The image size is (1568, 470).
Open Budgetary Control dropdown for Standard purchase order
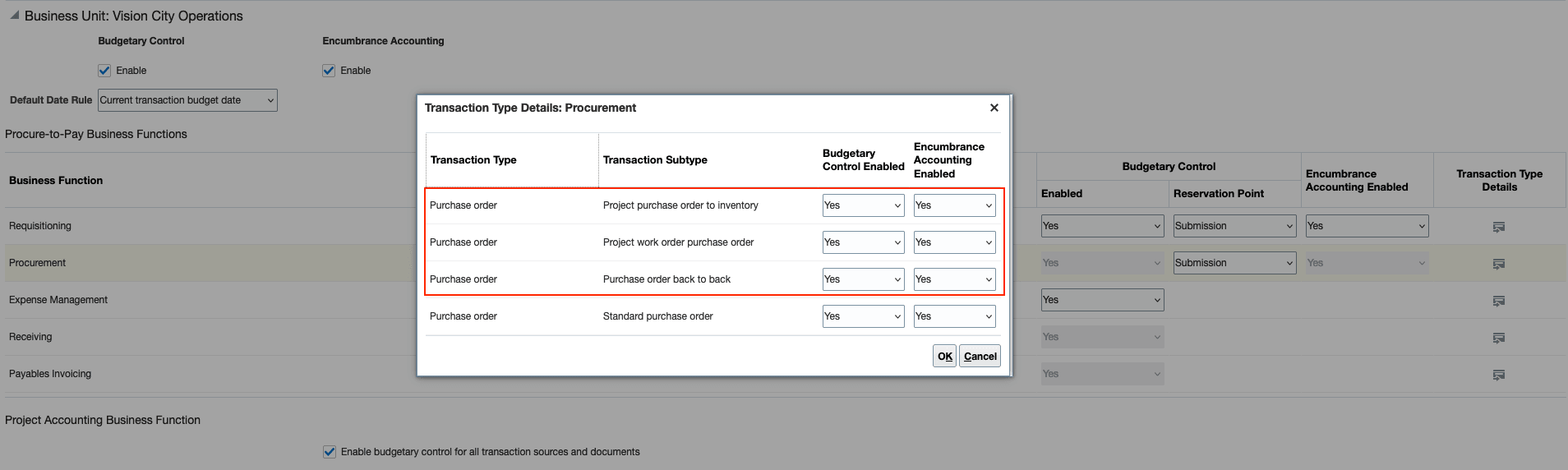(863, 316)
